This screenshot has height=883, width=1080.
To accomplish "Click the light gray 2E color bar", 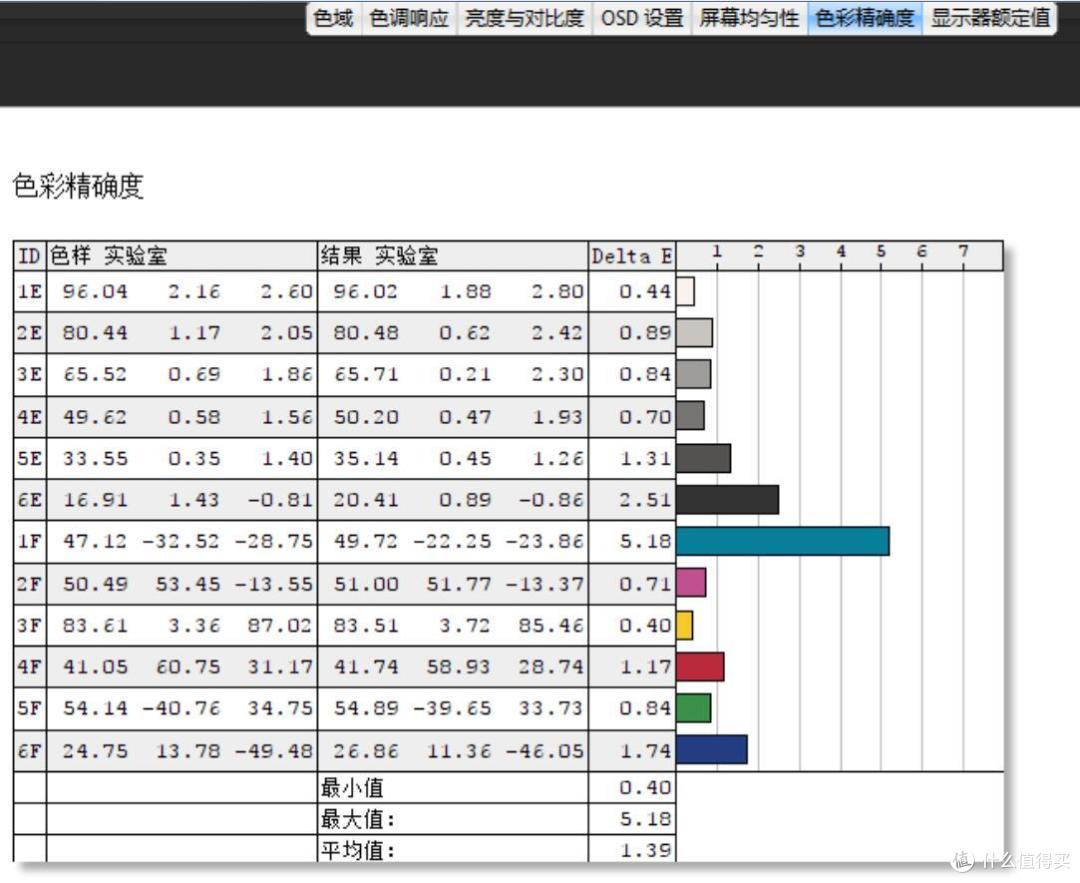I will pos(694,333).
